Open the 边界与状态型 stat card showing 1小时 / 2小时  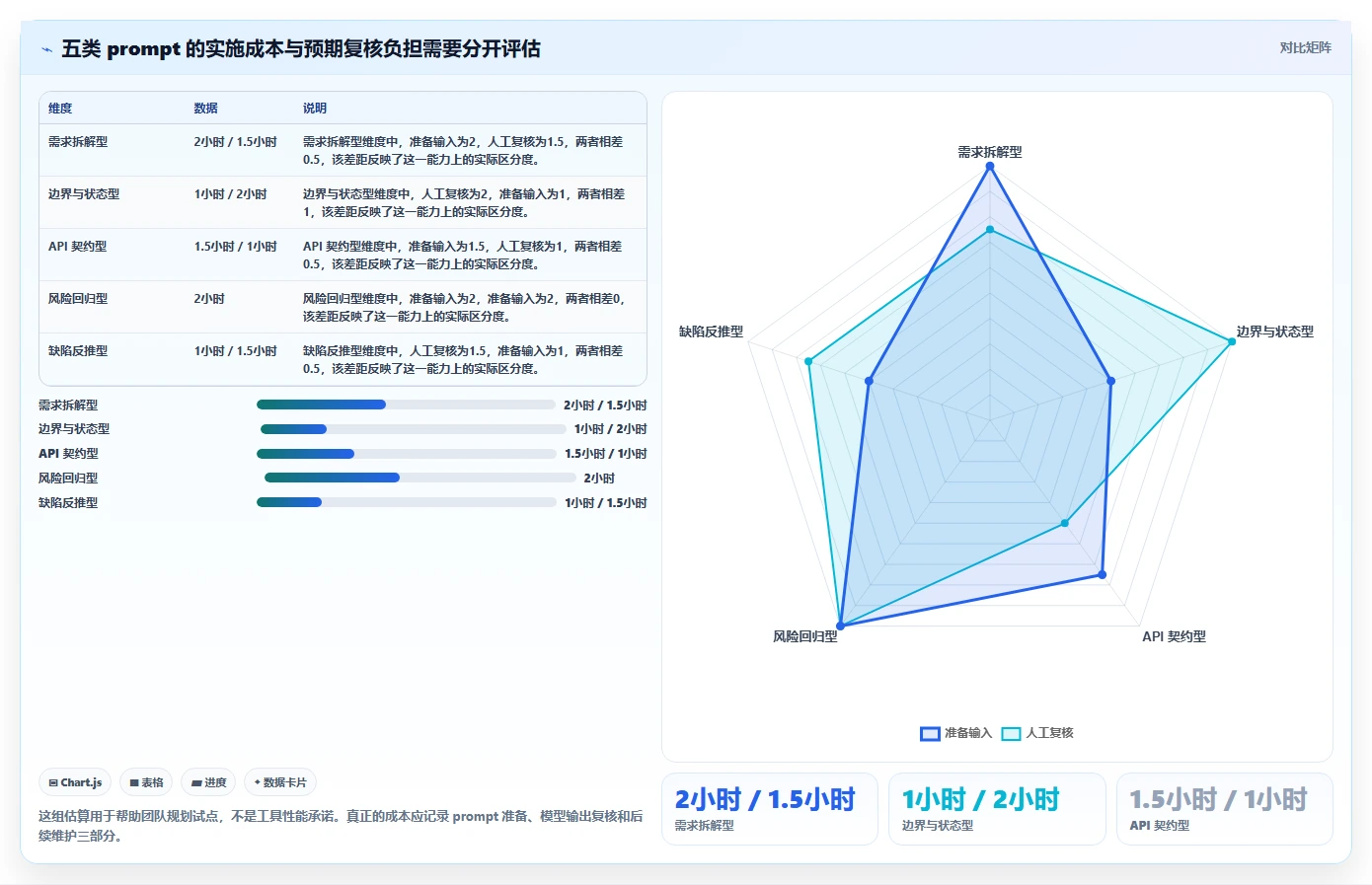point(997,809)
